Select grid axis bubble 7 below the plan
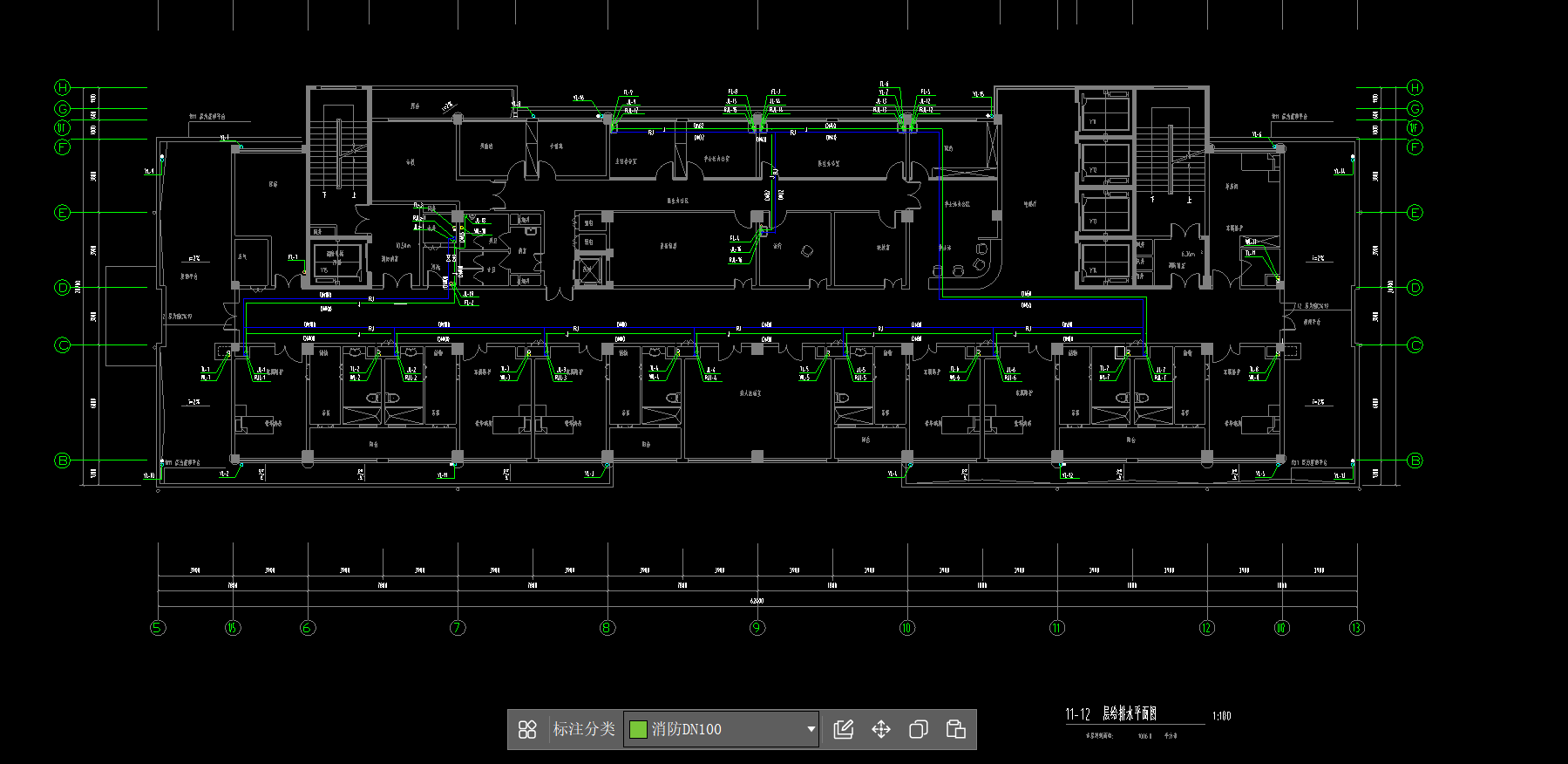 [x=458, y=628]
